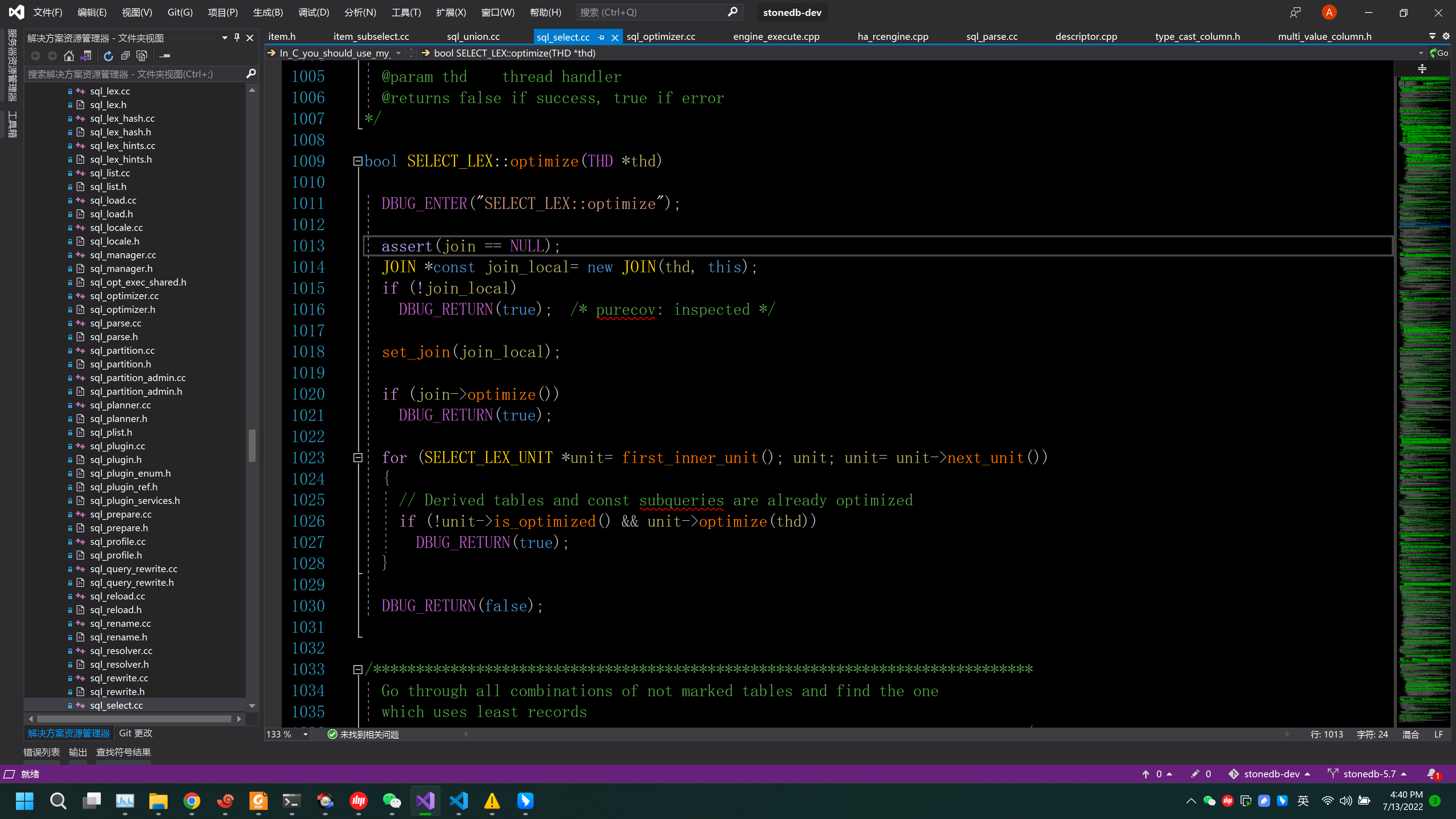
Task: Open the Git 更改 tab
Action: [136, 733]
